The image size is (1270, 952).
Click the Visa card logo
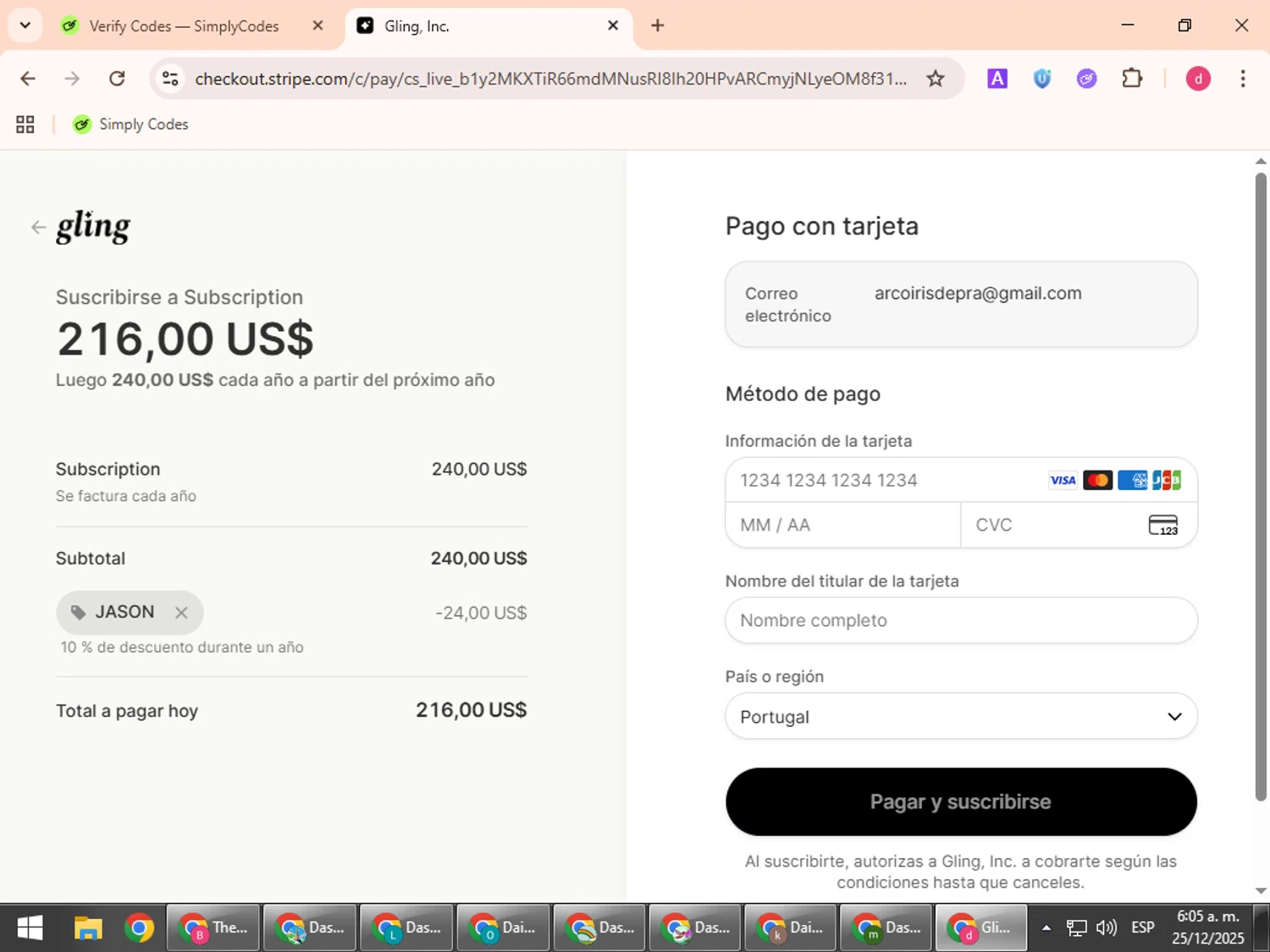point(1063,481)
